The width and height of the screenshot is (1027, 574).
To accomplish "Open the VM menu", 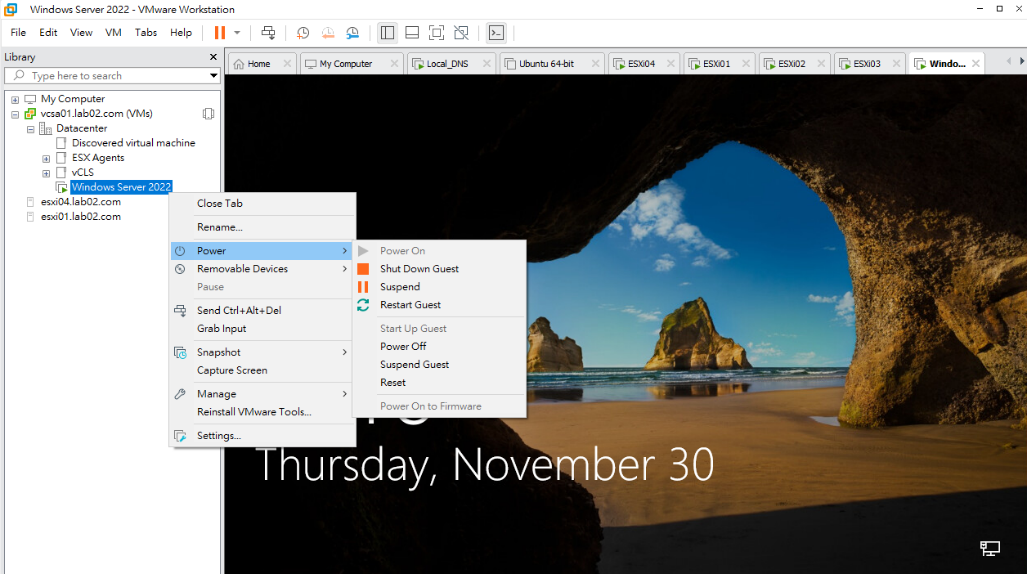I will 113,32.
